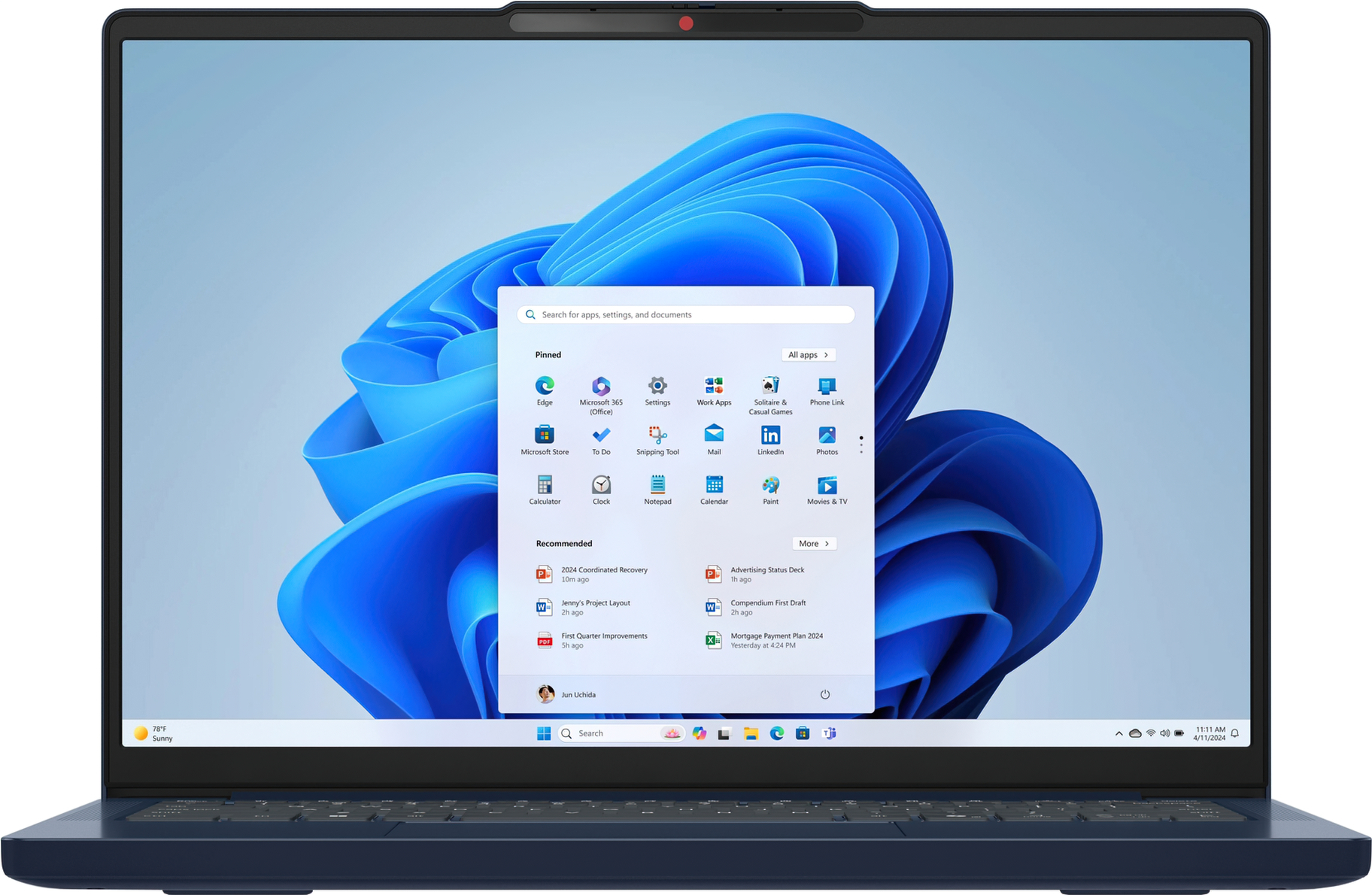Open the 2024 Coordinated Recovery presentation
Image resolution: width=1372 pixels, height=895 pixels.
click(x=603, y=574)
